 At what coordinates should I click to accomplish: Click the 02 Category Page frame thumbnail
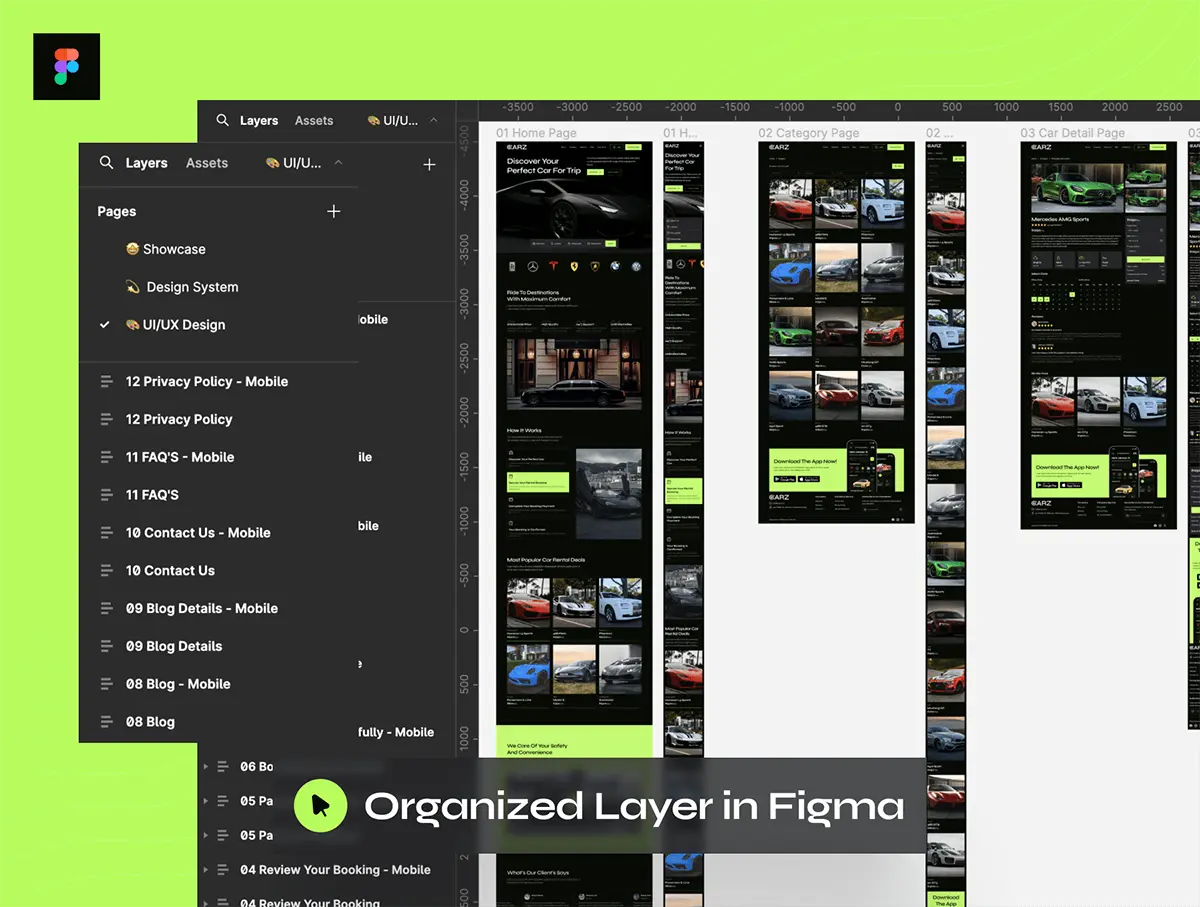click(x=836, y=332)
